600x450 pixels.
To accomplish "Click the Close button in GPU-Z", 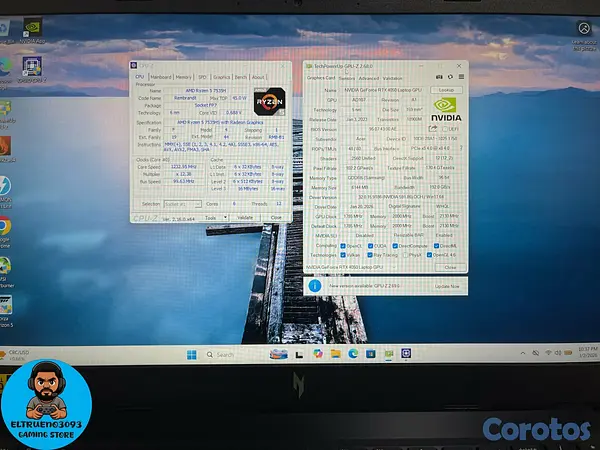I will pos(450,267).
